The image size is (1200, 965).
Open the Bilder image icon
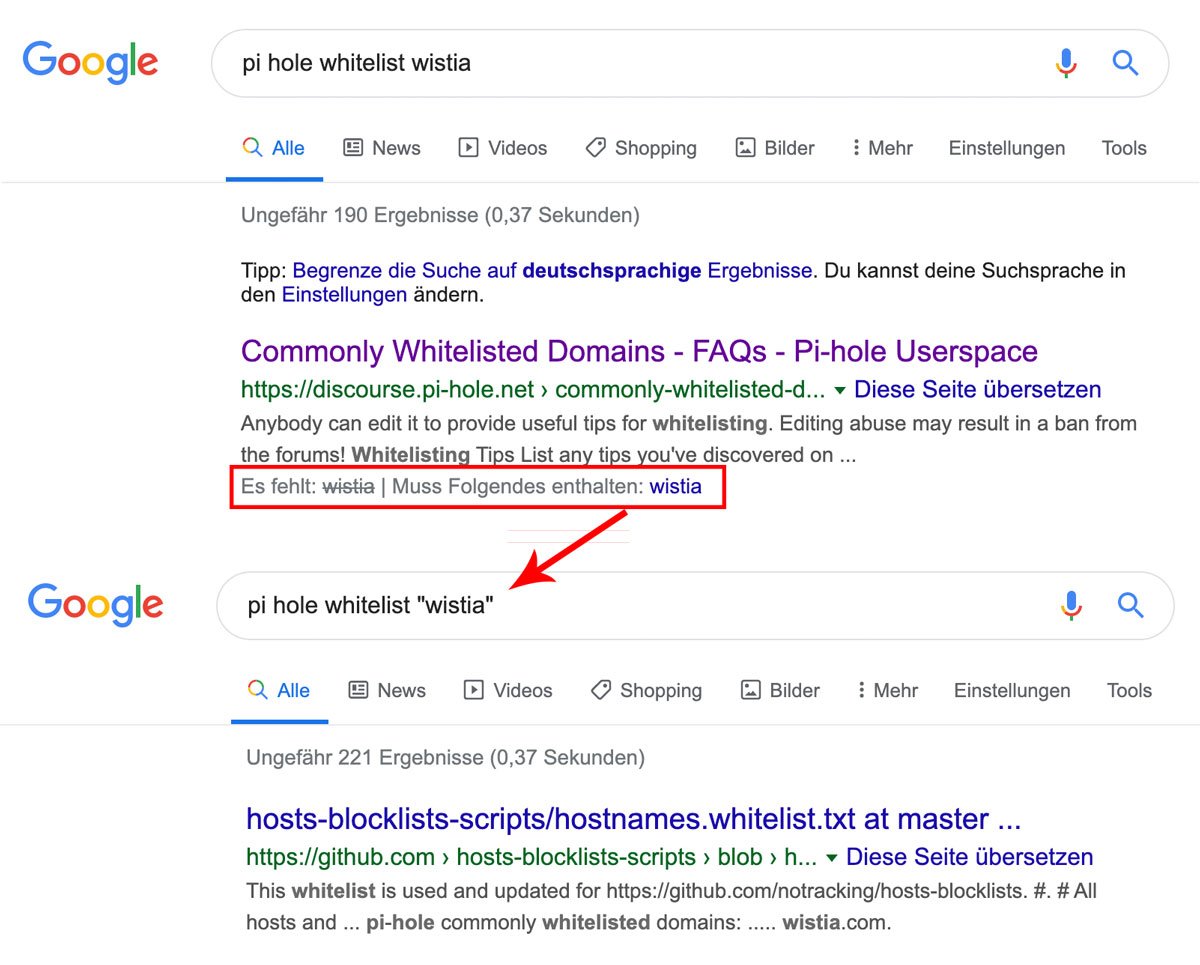click(744, 147)
